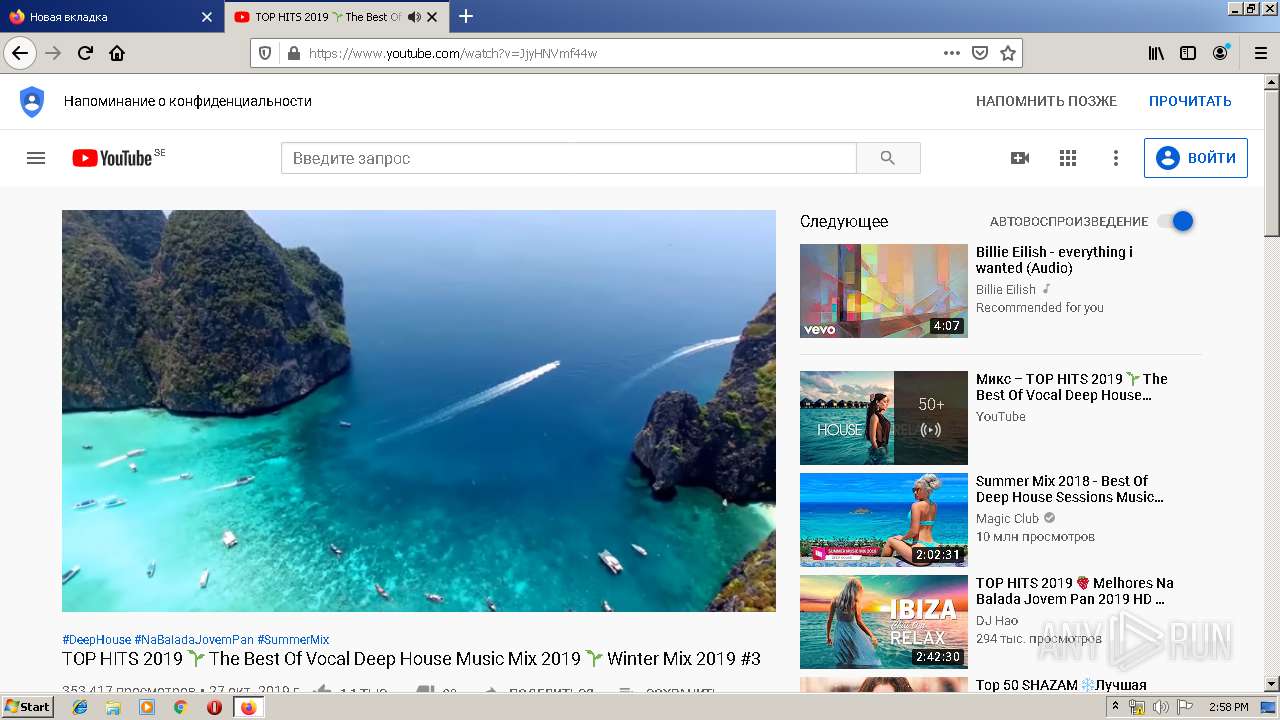Close the TOP HITS 2019 tab
This screenshot has width=1280, height=720.
point(432,17)
